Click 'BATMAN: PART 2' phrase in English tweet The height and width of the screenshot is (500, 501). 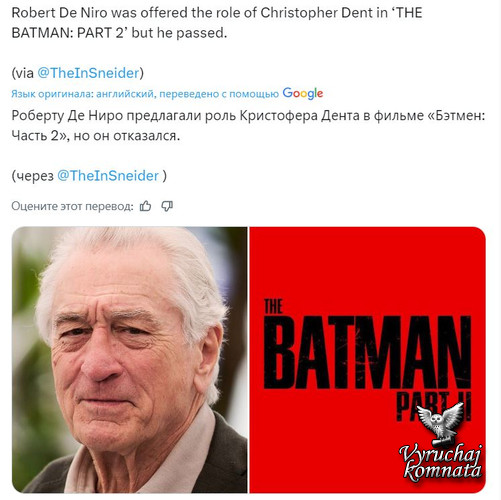67,33
